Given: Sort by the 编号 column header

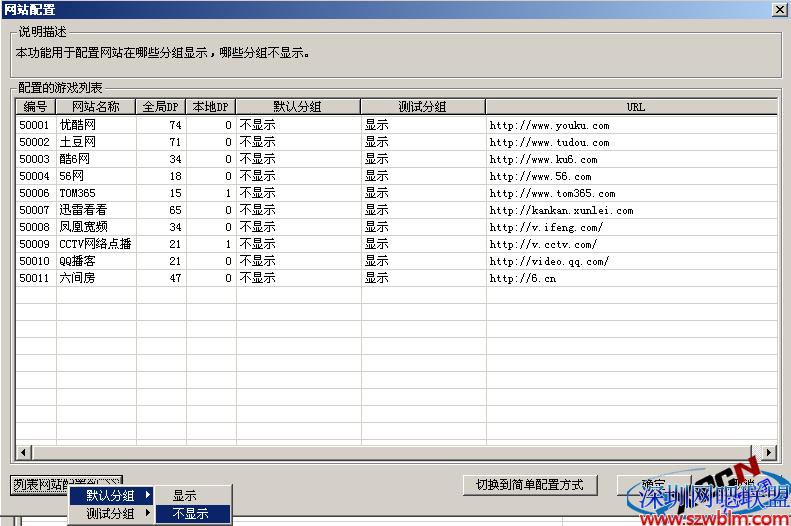Looking at the screenshot, I should click(36, 107).
